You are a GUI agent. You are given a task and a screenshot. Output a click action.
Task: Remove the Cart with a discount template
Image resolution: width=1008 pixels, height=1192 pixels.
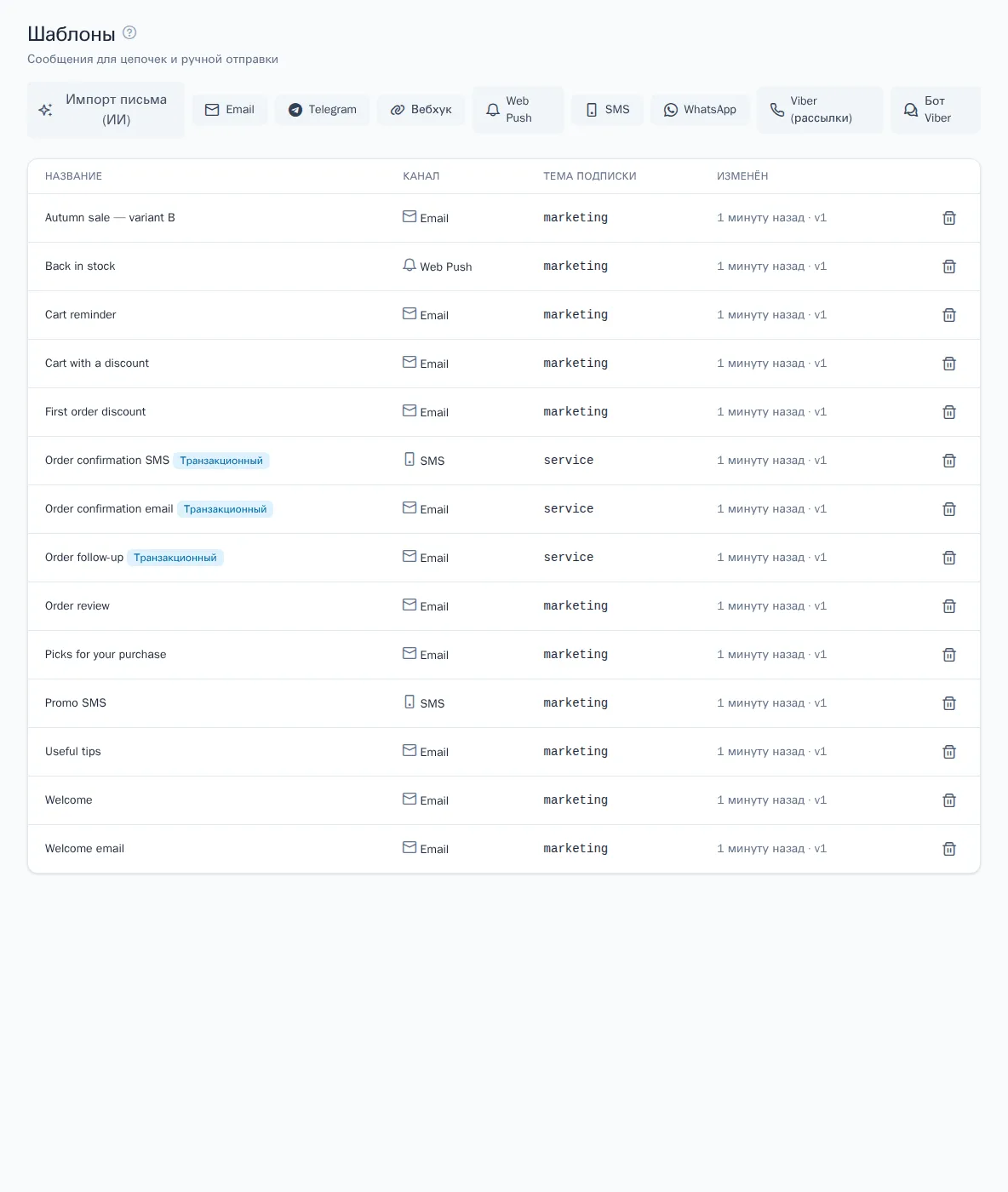949,364
